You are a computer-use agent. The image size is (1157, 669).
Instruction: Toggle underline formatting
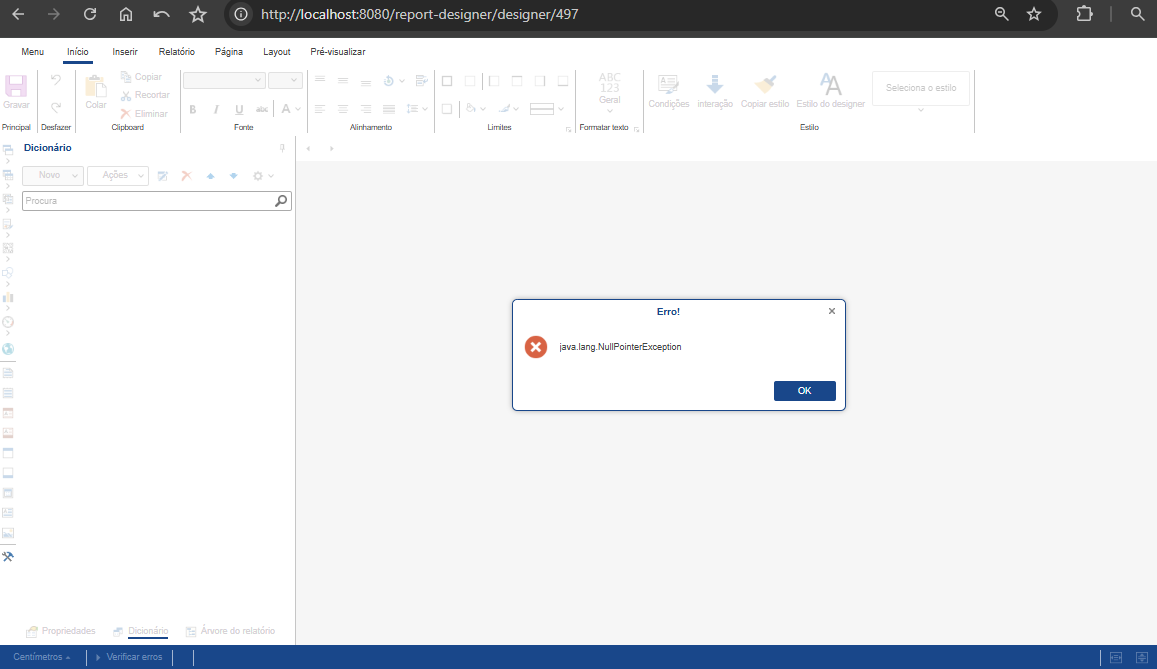pos(239,109)
